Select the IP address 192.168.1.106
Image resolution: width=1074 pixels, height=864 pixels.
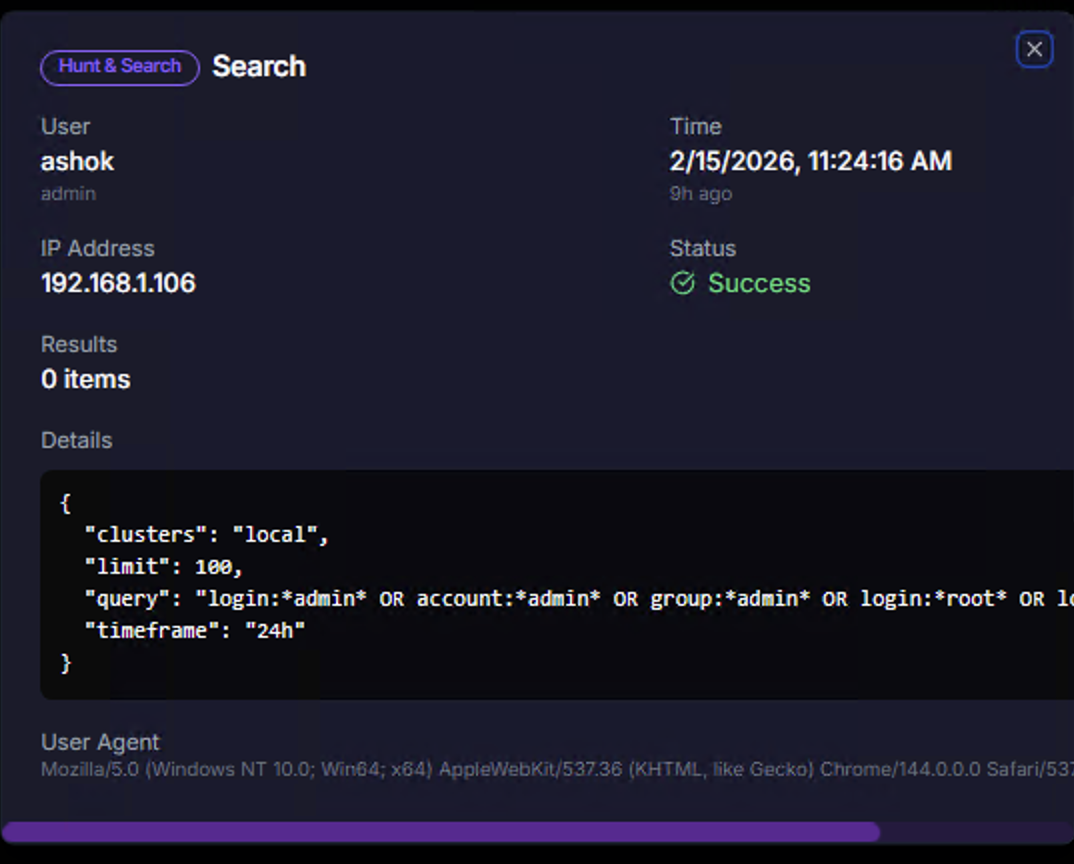pos(118,283)
